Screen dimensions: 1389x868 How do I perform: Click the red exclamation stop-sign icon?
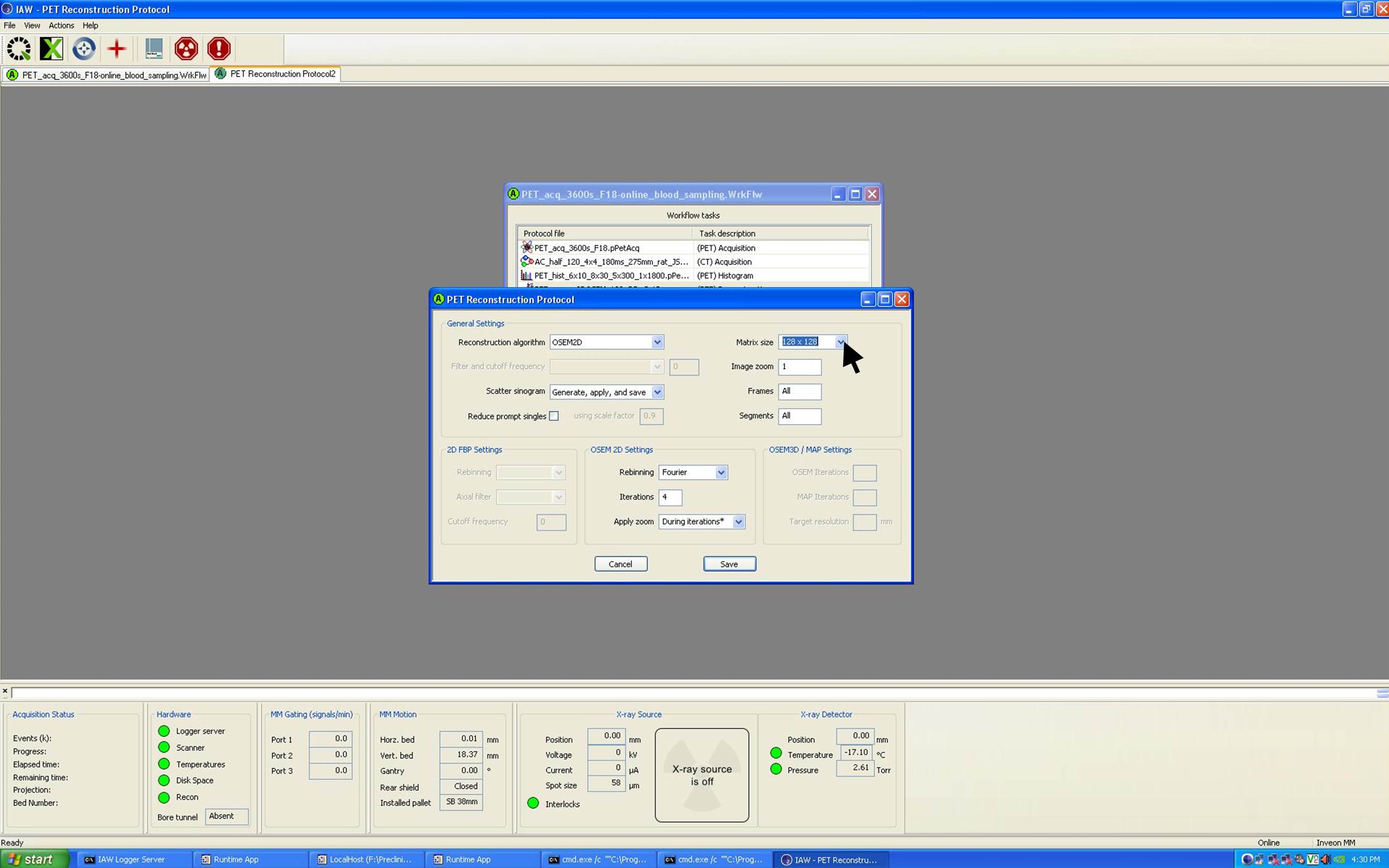click(x=219, y=49)
